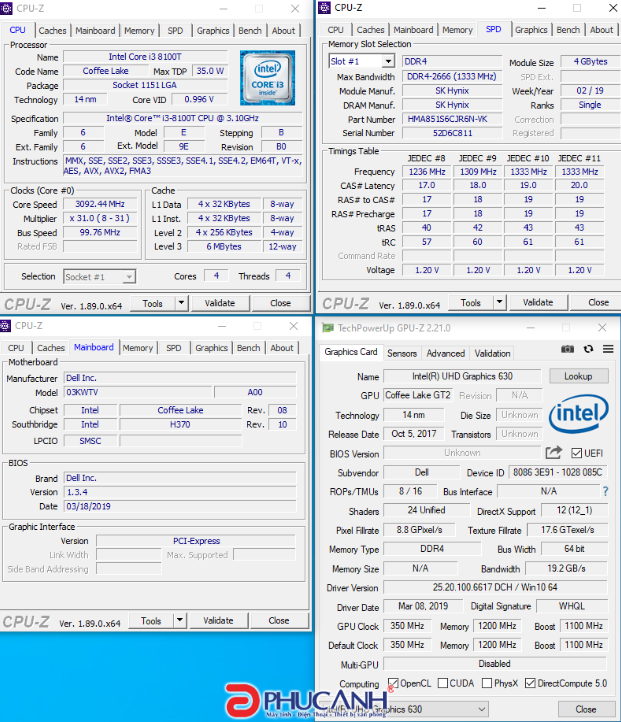The image size is (621, 722).
Task: Click the motherboard Model value 03KWTV
Action: (139, 392)
